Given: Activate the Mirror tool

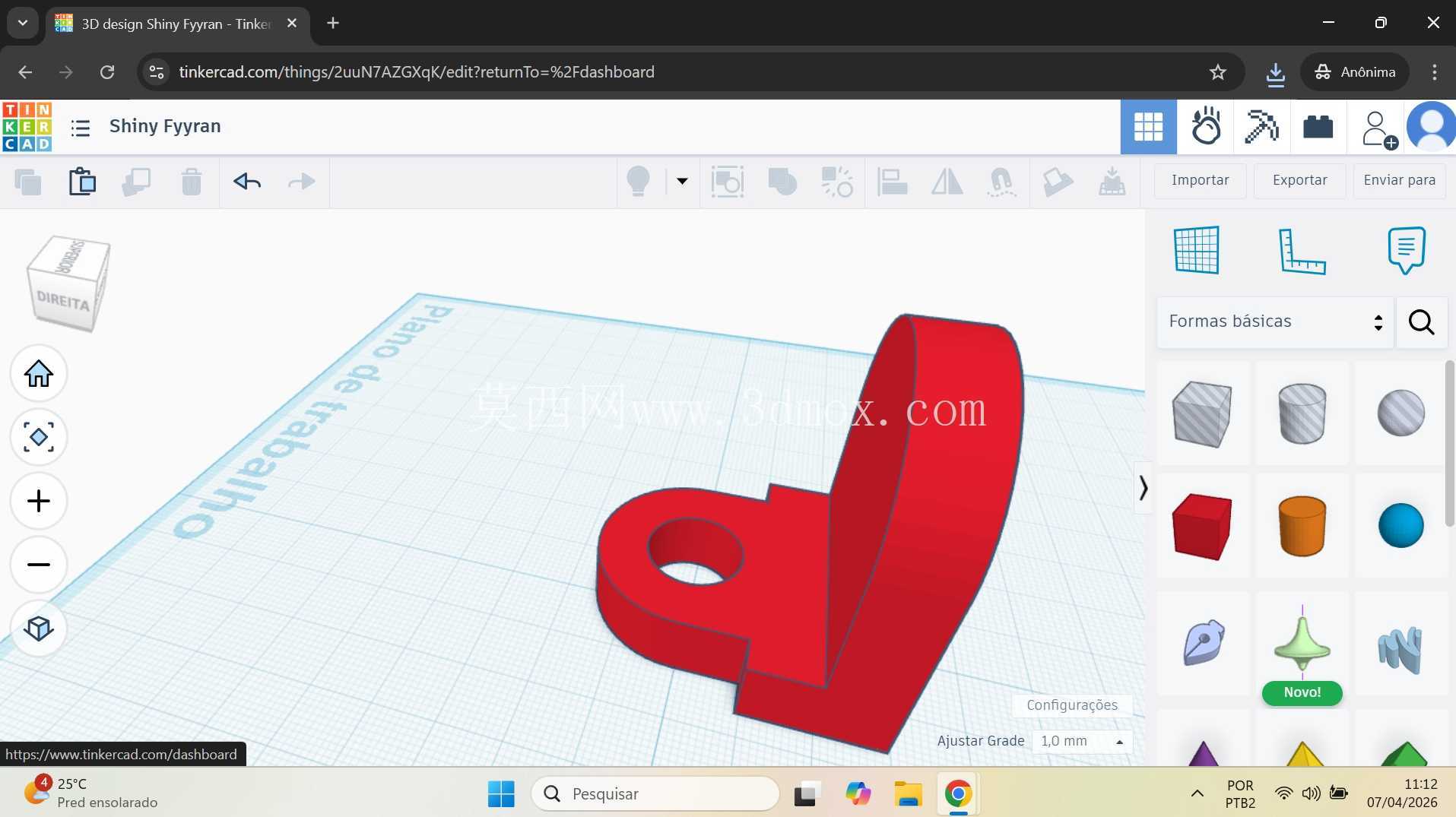Looking at the screenshot, I should (947, 182).
